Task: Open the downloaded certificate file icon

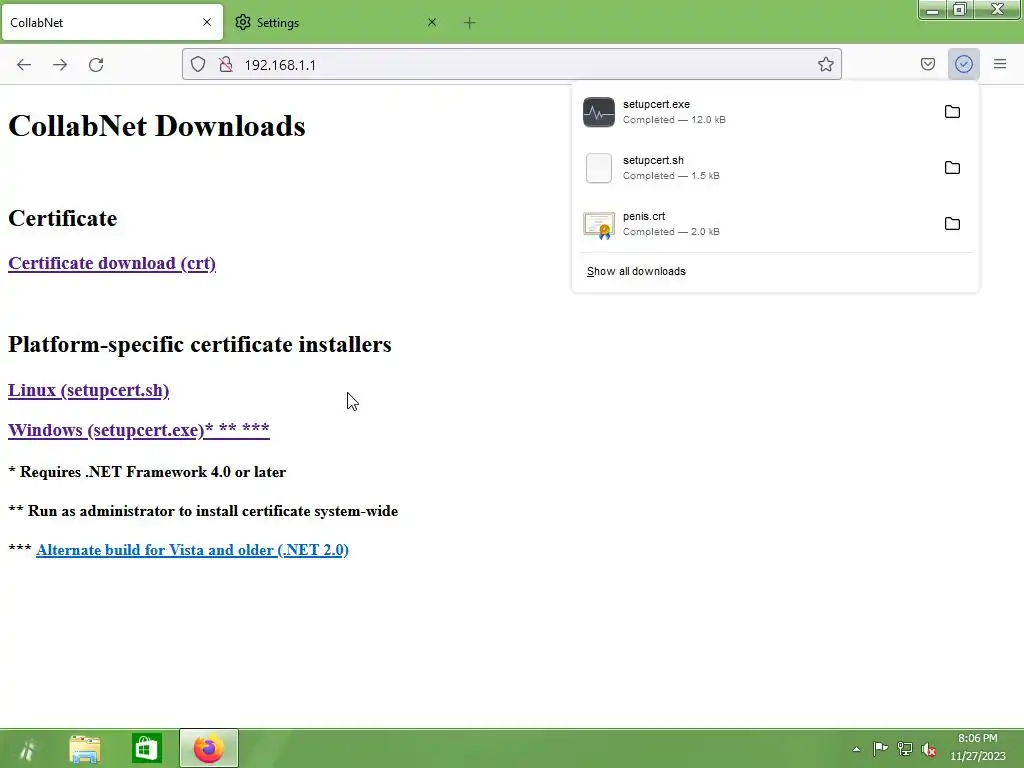Action: pos(599,225)
